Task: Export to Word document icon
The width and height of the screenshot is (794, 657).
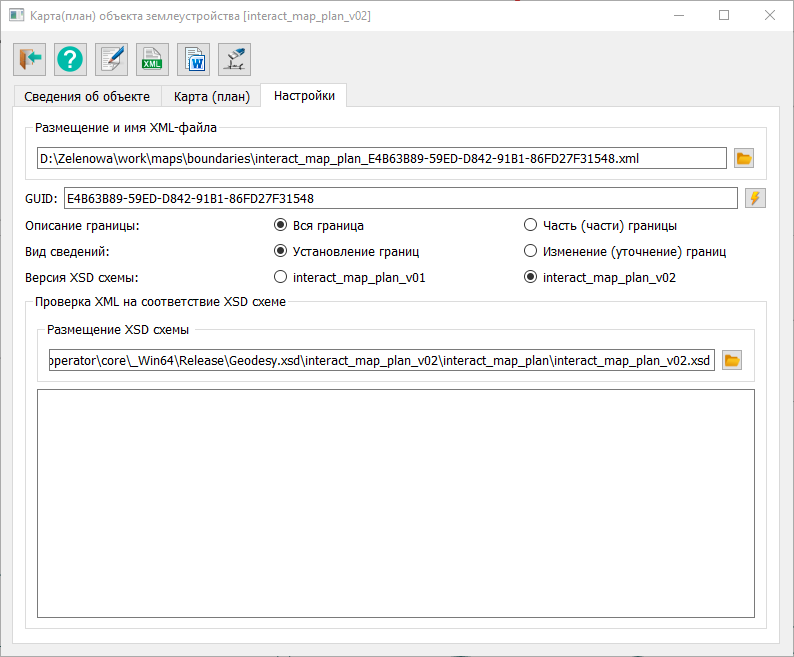Action: pos(193,60)
